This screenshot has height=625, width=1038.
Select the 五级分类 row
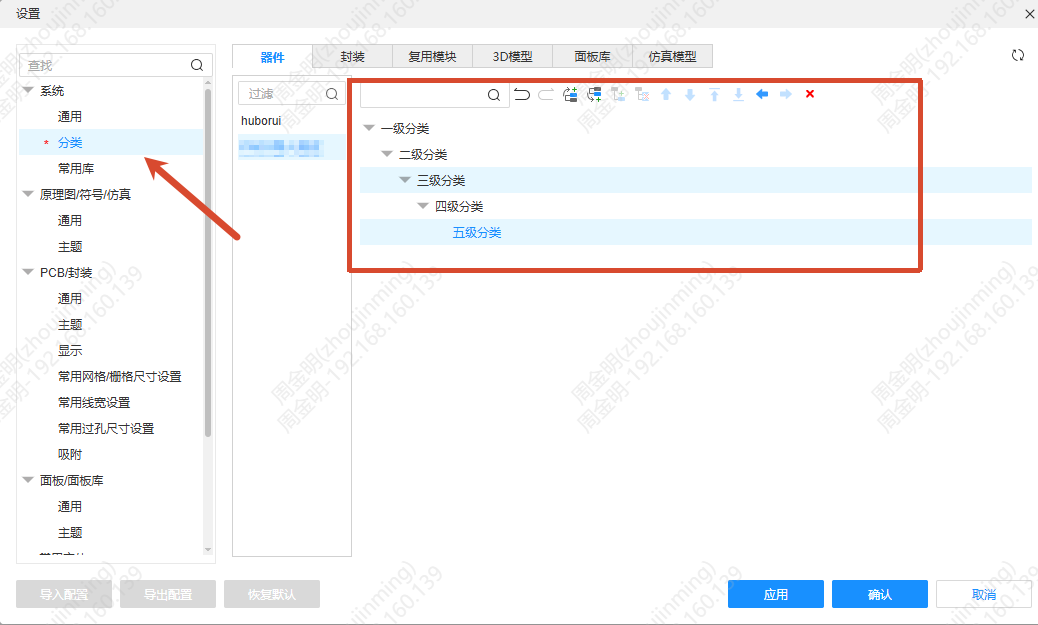tap(696, 232)
